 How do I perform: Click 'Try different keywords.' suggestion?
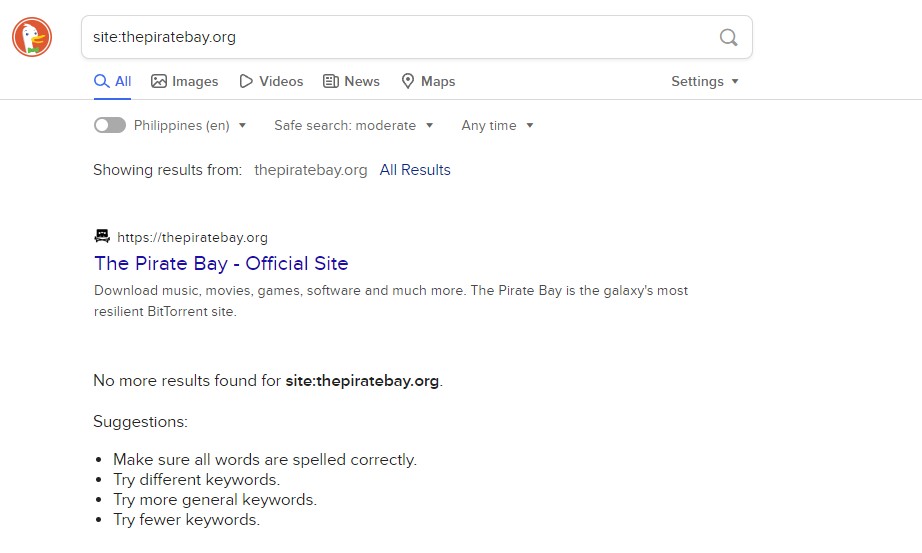(x=196, y=479)
